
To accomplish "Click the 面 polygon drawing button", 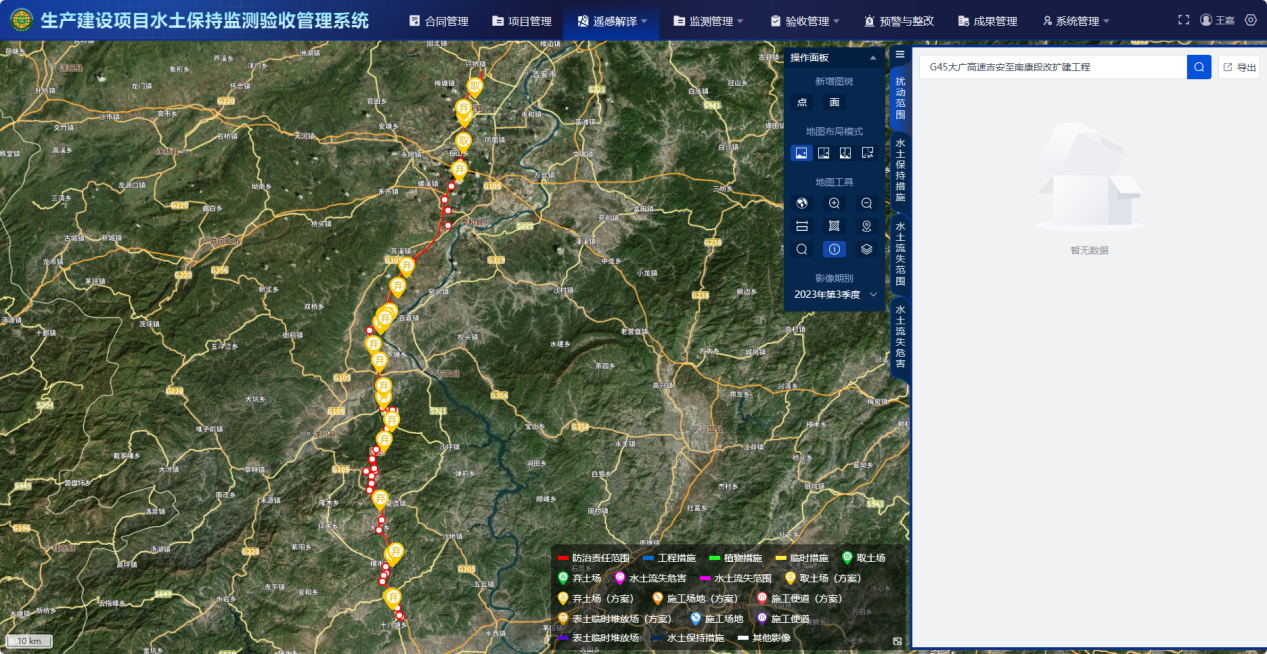I will pos(834,102).
